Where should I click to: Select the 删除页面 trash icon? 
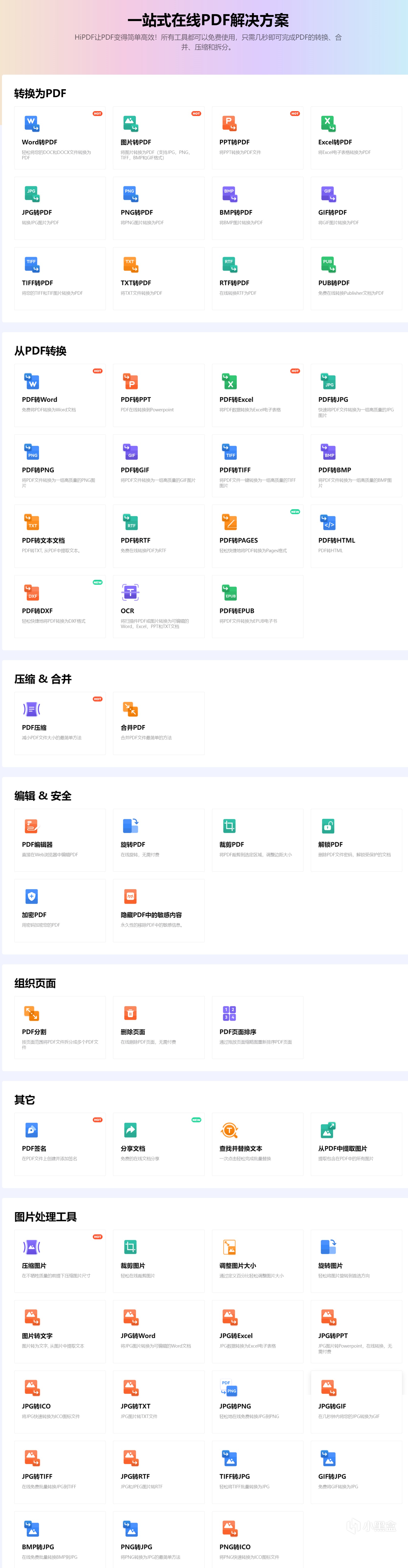pyautogui.click(x=130, y=1013)
